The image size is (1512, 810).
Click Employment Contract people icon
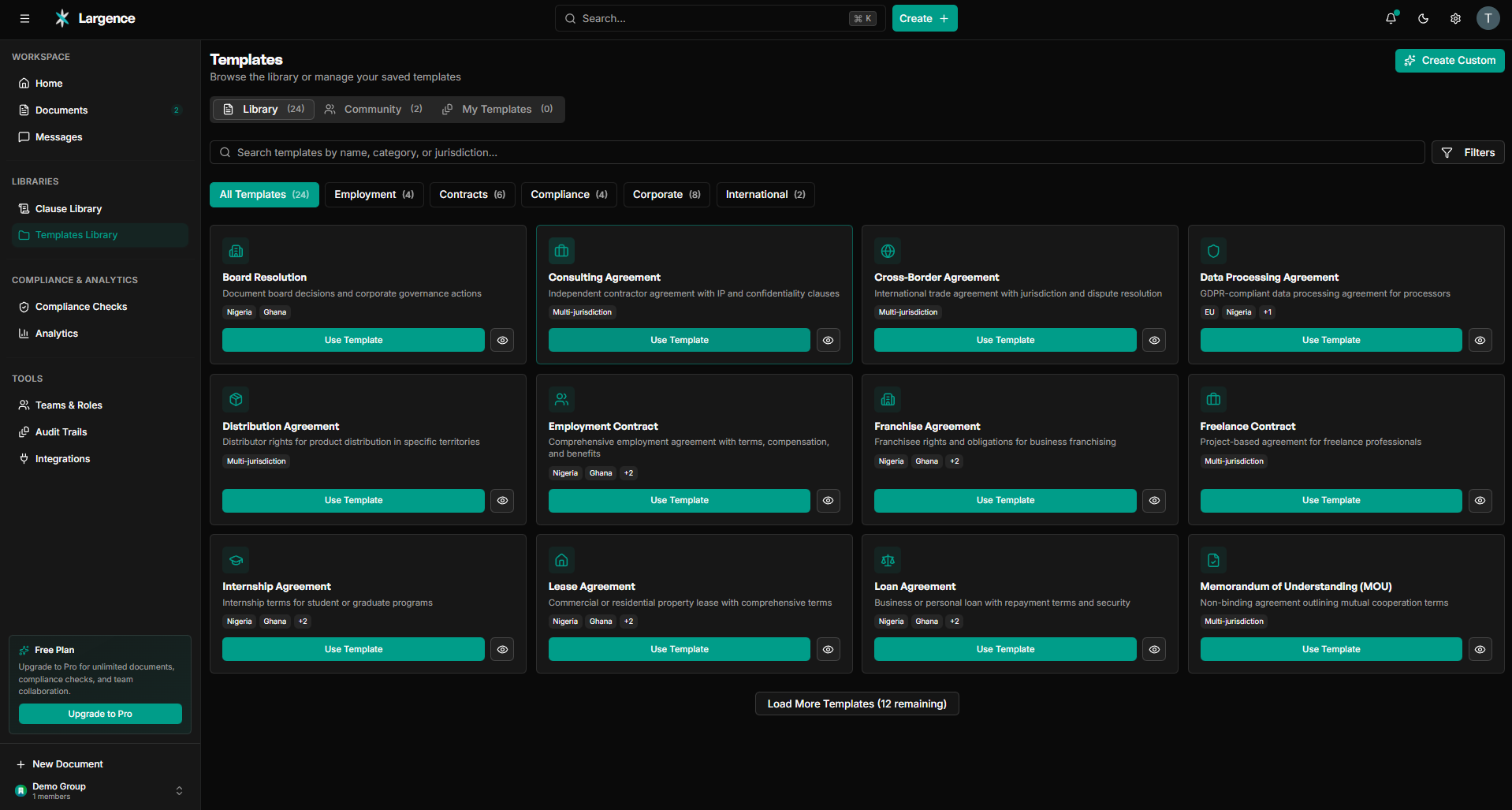click(561, 400)
